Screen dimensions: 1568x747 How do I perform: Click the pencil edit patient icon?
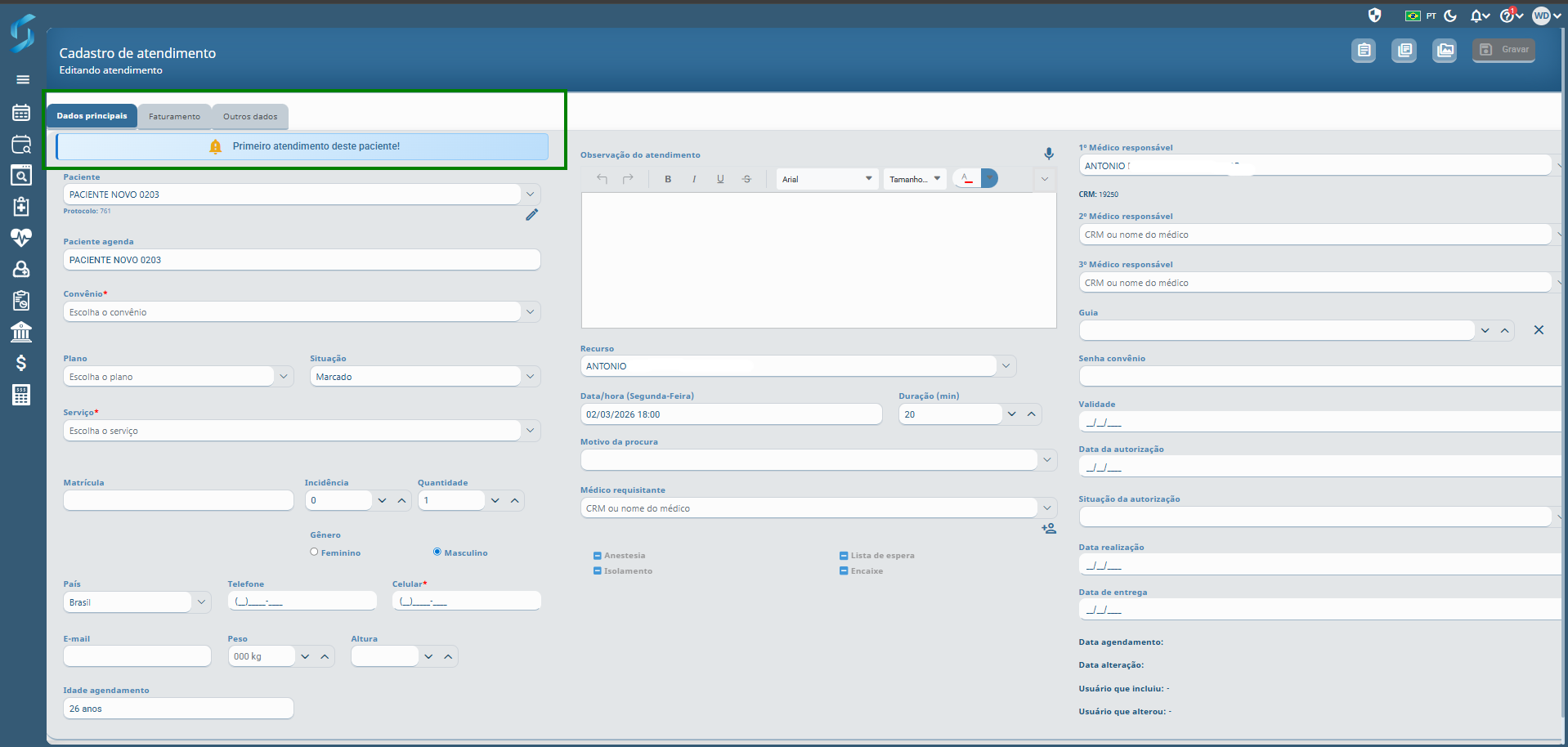pos(531,215)
